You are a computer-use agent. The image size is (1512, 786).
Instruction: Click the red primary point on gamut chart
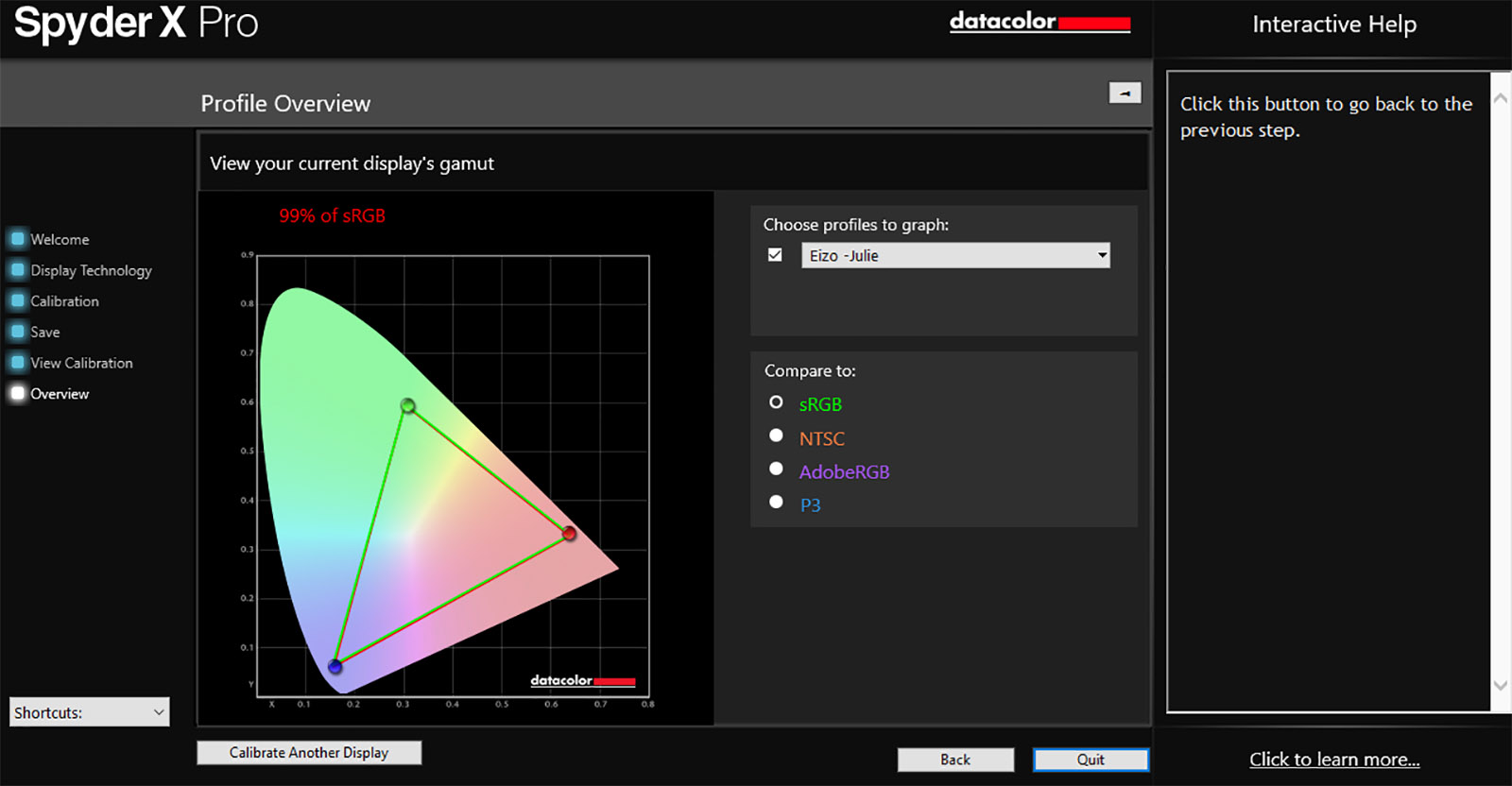pos(569,534)
